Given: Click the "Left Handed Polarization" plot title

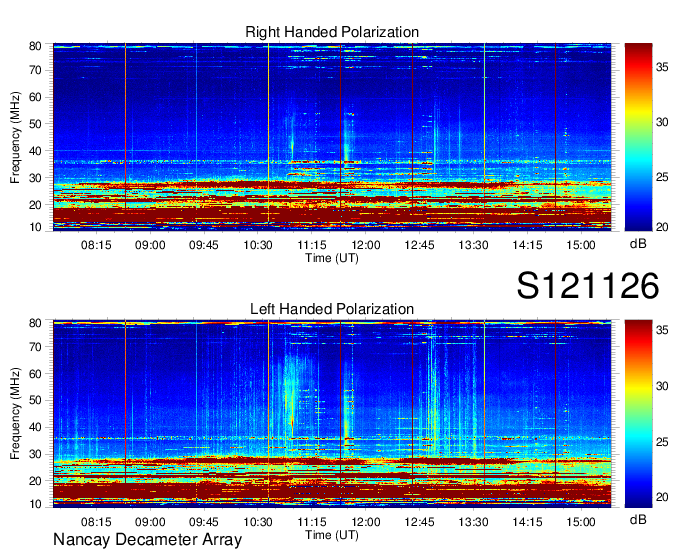Looking at the screenshot, I should 332,309.
